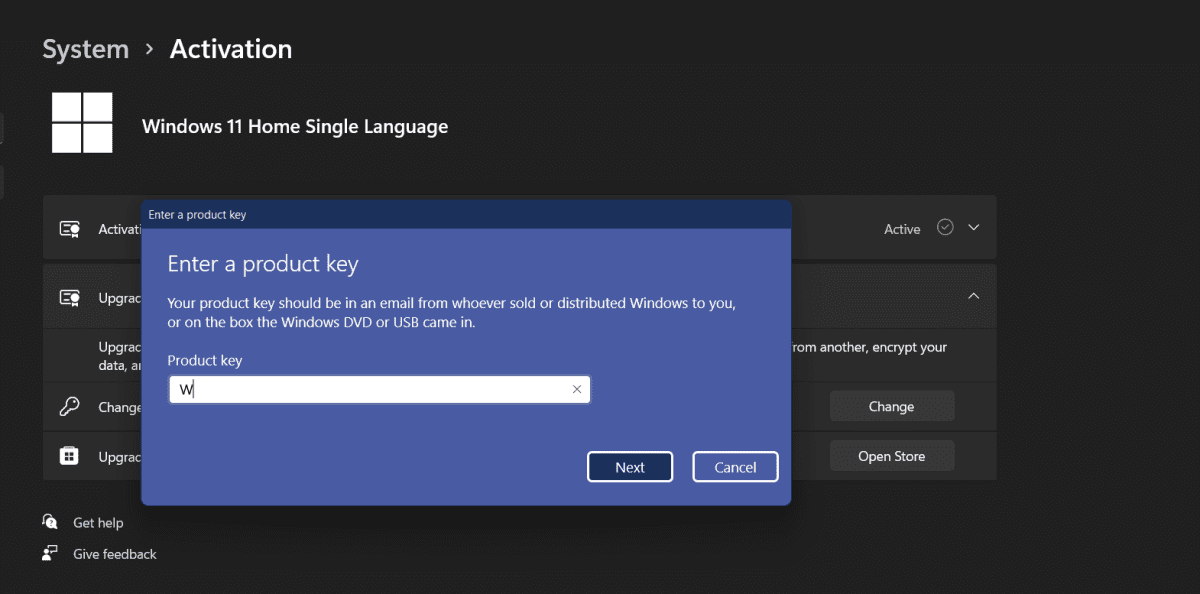Click into the Product key text field
Viewport: 1200px width, 594px height.
pyautogui.click(x=380, y=389)
